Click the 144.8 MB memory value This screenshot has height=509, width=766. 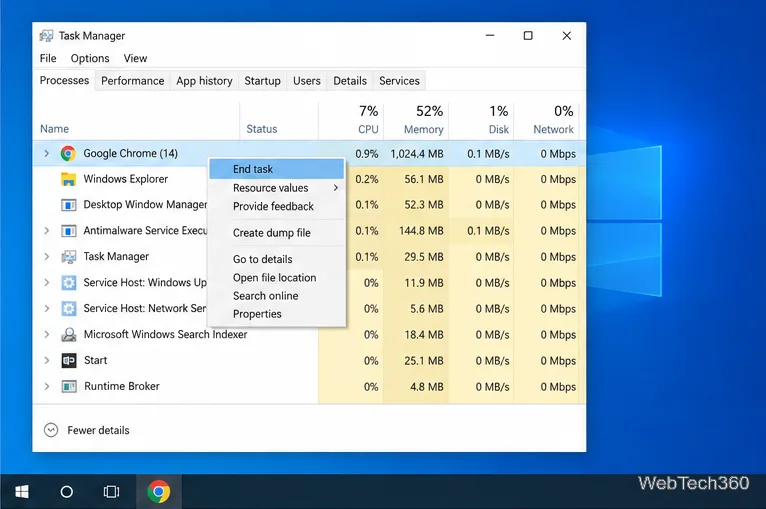pyautogui.click(x=421, y=231)
